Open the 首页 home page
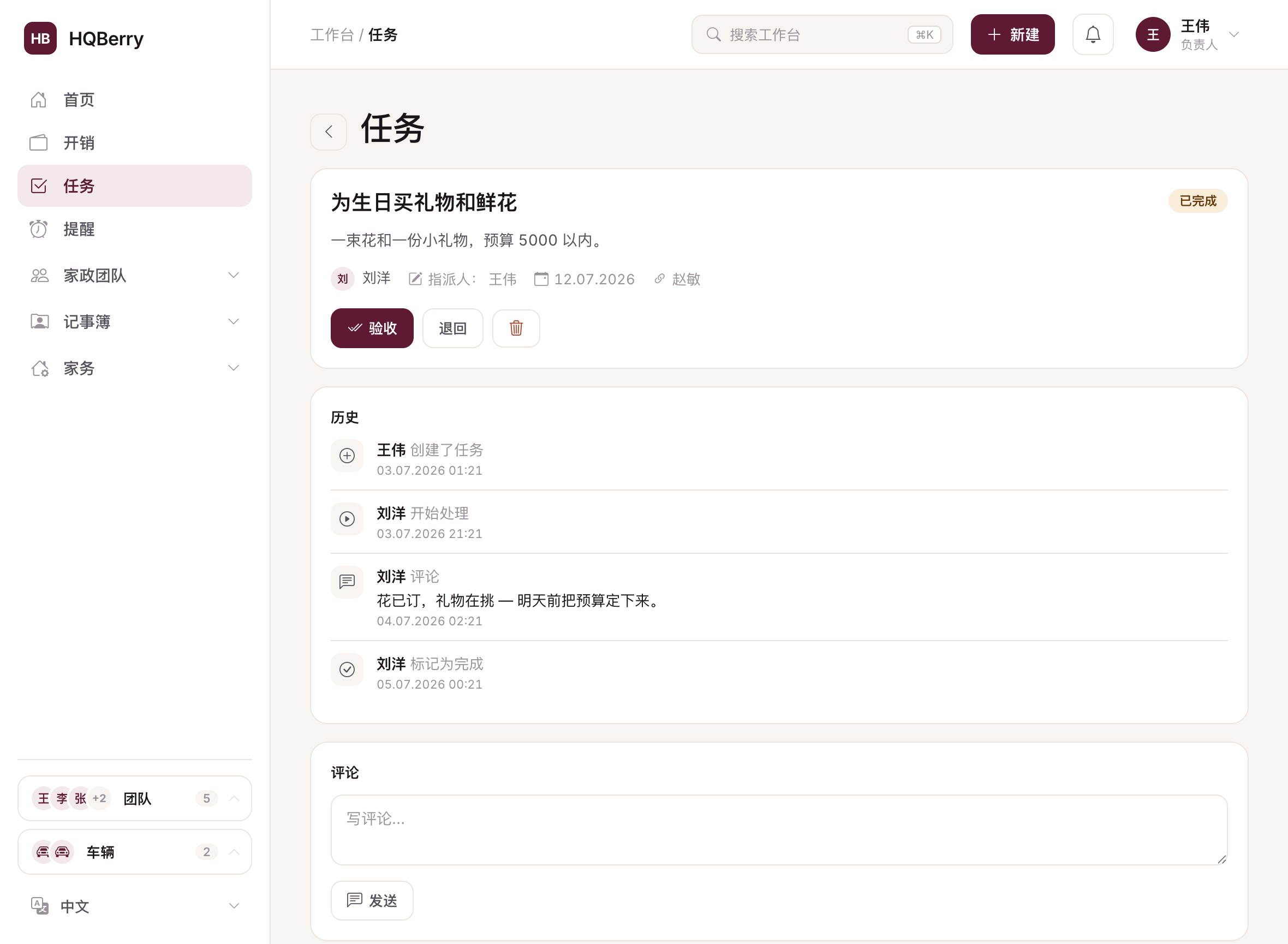The height and width of the screenshot is (944, 1288). coord(134,100)
